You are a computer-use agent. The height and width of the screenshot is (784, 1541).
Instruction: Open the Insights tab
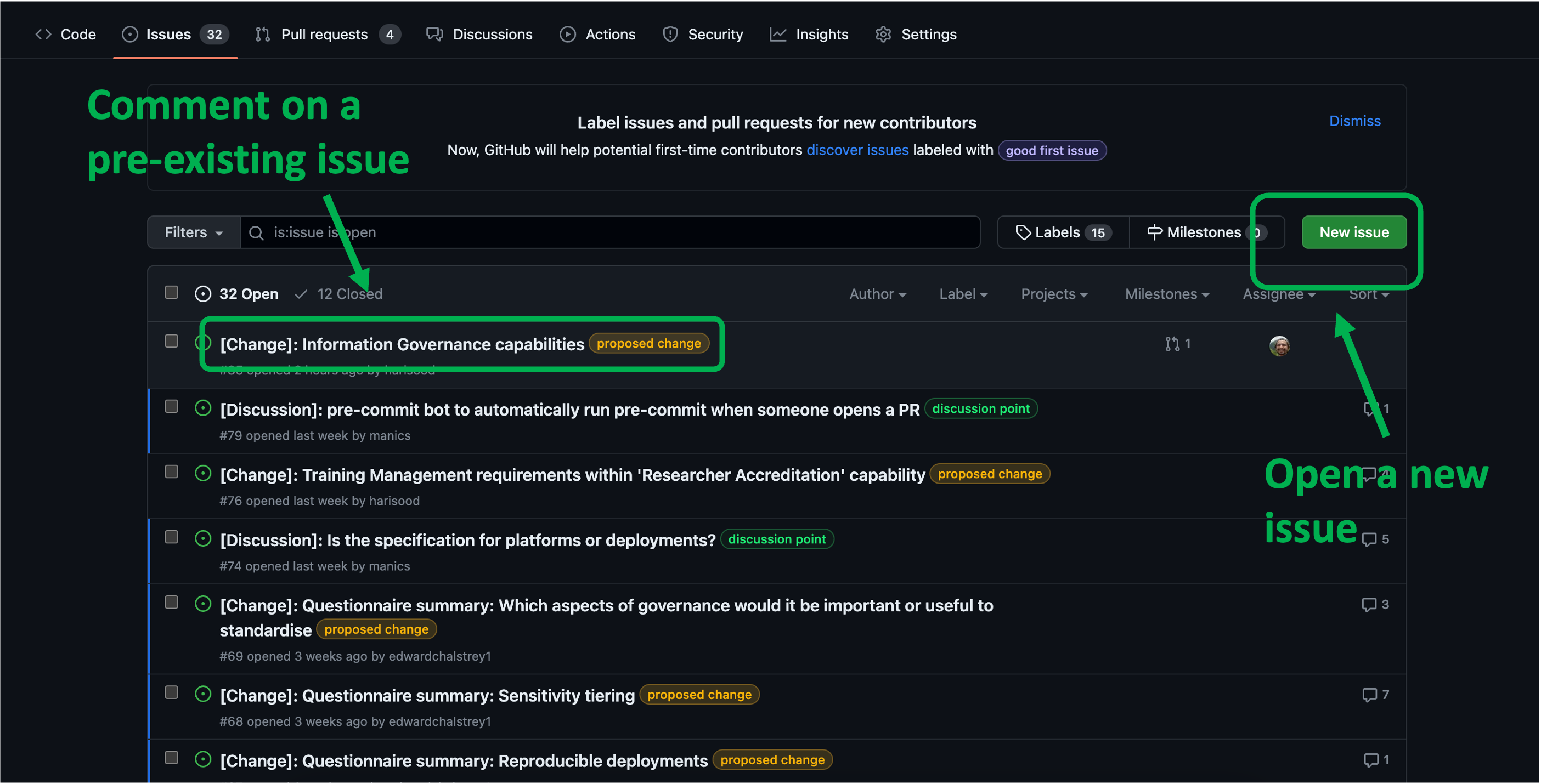pos(809,34)
